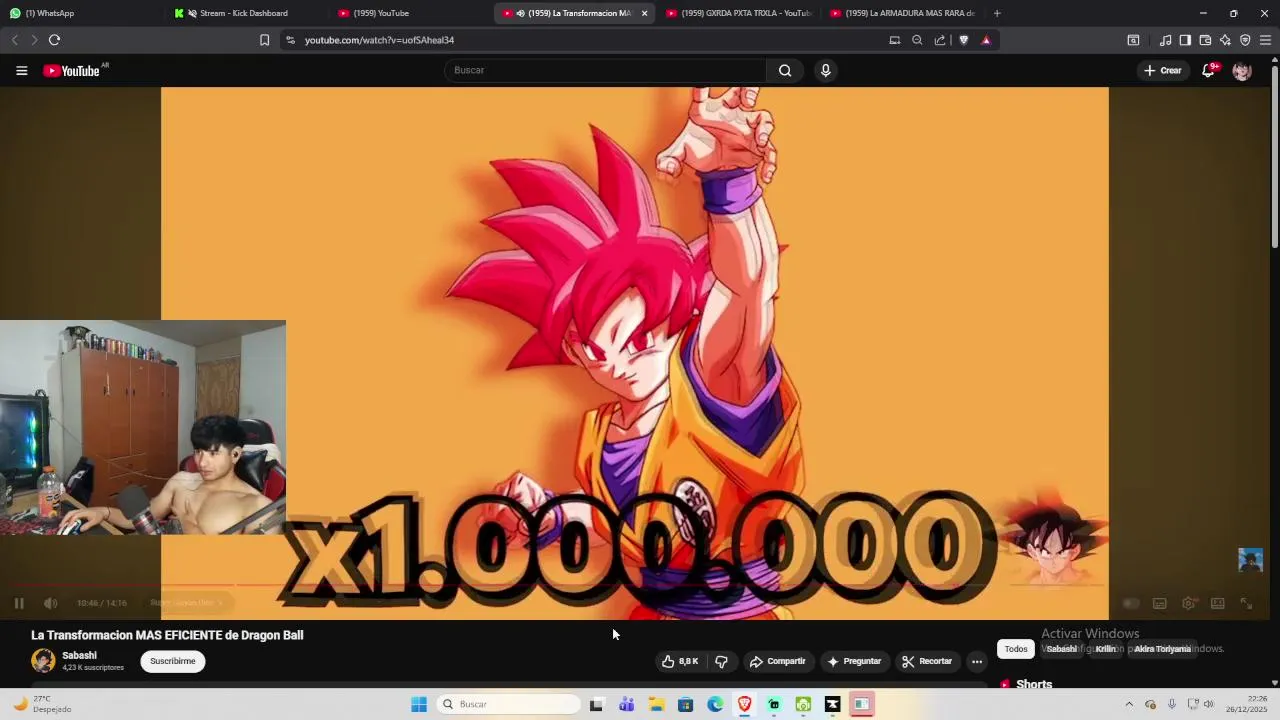This screenshot has height=720, width=1280.
Task: Open subtitles in player controls
Action: (1160, 603)
